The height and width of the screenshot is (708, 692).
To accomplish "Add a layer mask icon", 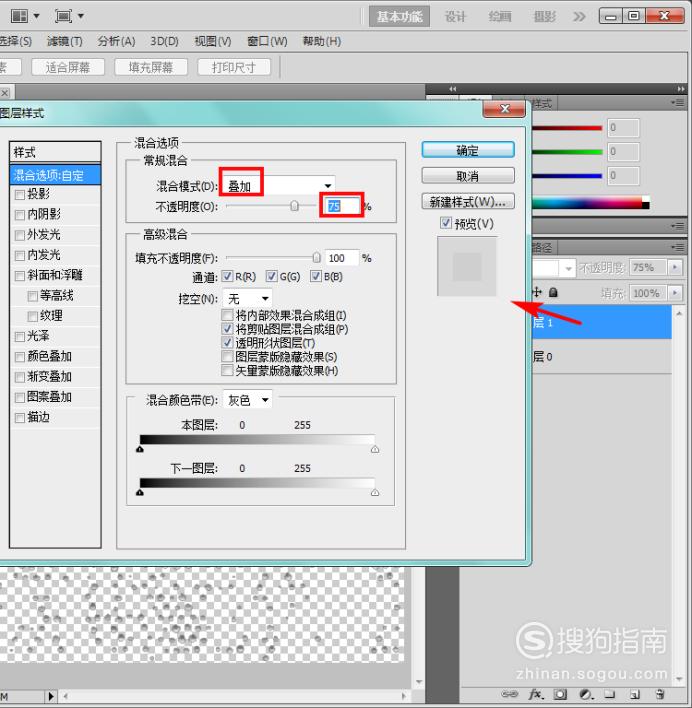I will pos(560,694).
